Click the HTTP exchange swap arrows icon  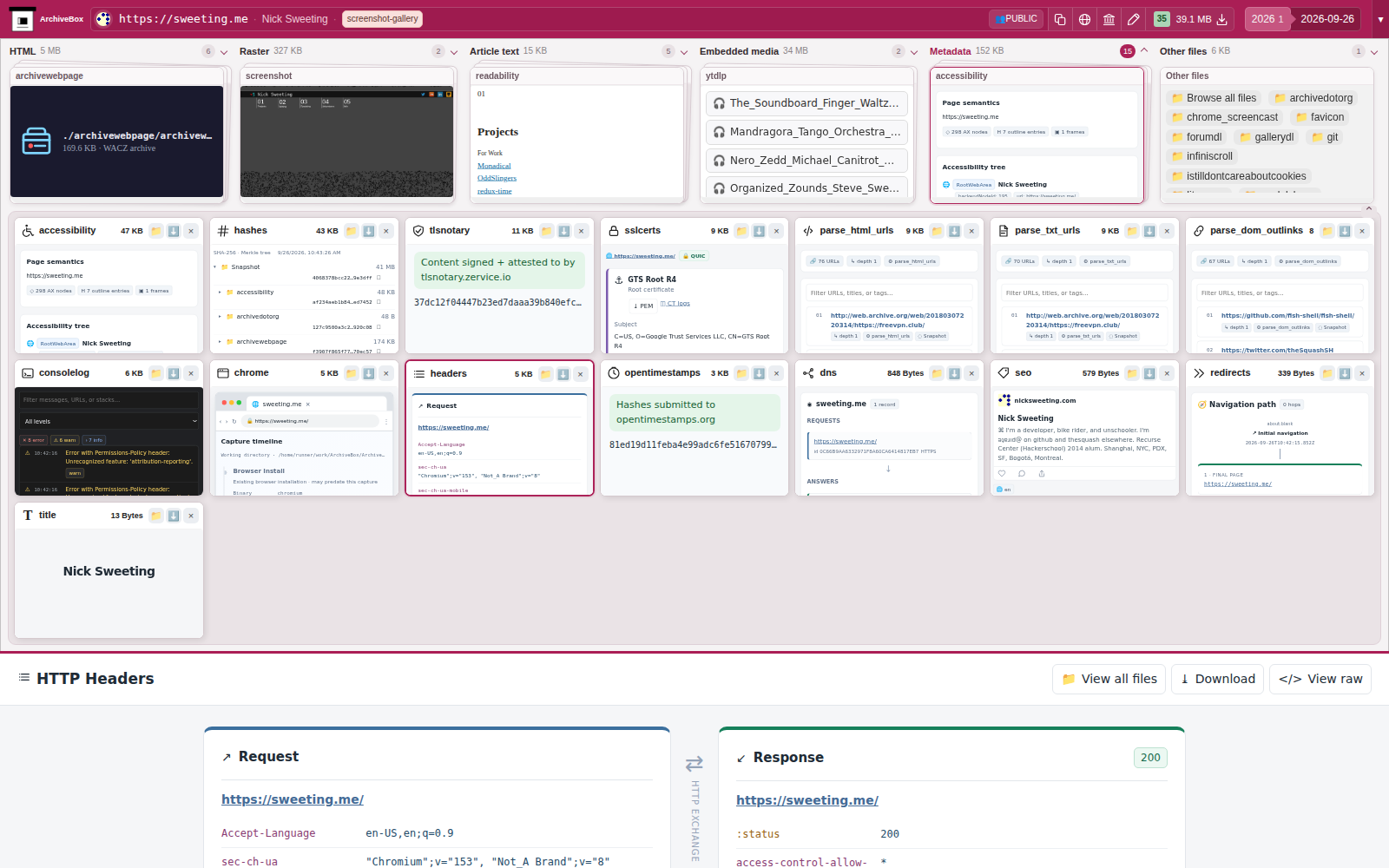pos(694,764)
